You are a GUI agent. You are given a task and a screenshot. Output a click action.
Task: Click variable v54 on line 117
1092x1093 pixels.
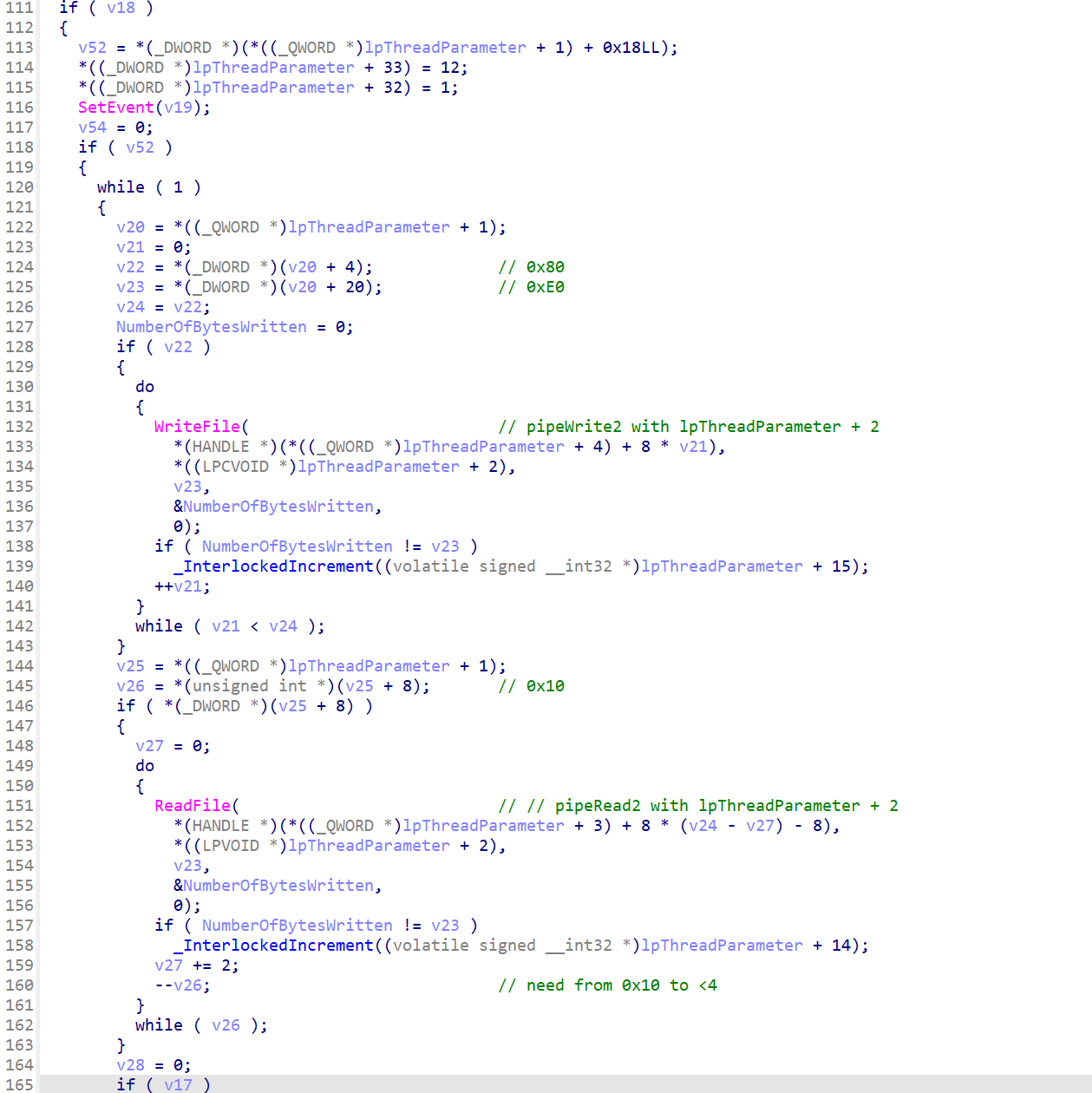(92, 128)
